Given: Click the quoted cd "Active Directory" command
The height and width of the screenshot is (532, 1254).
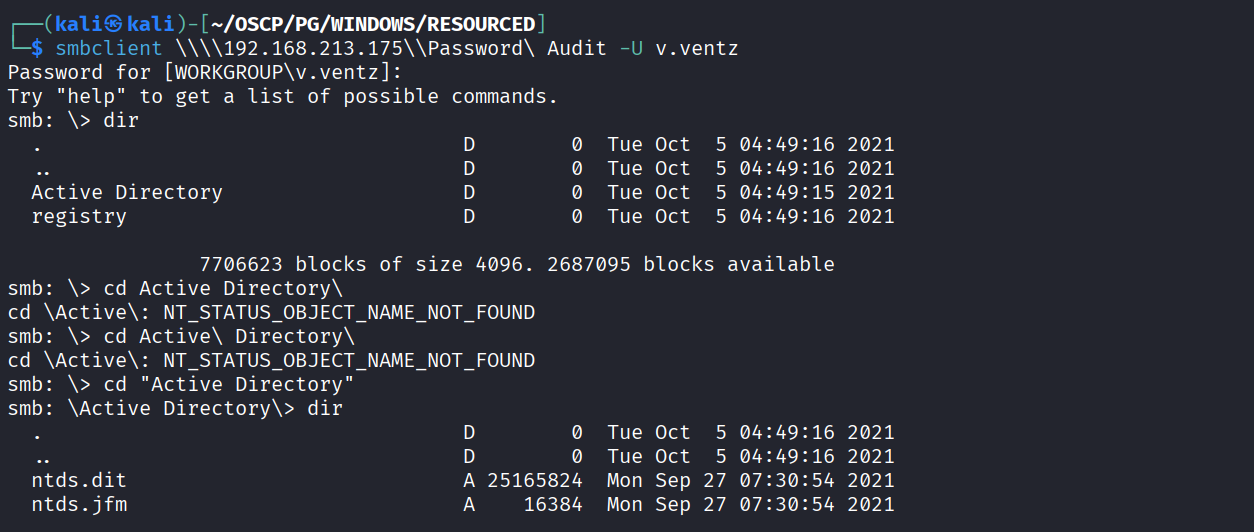Looking at the screenshot, I should [x=229, y=384].
